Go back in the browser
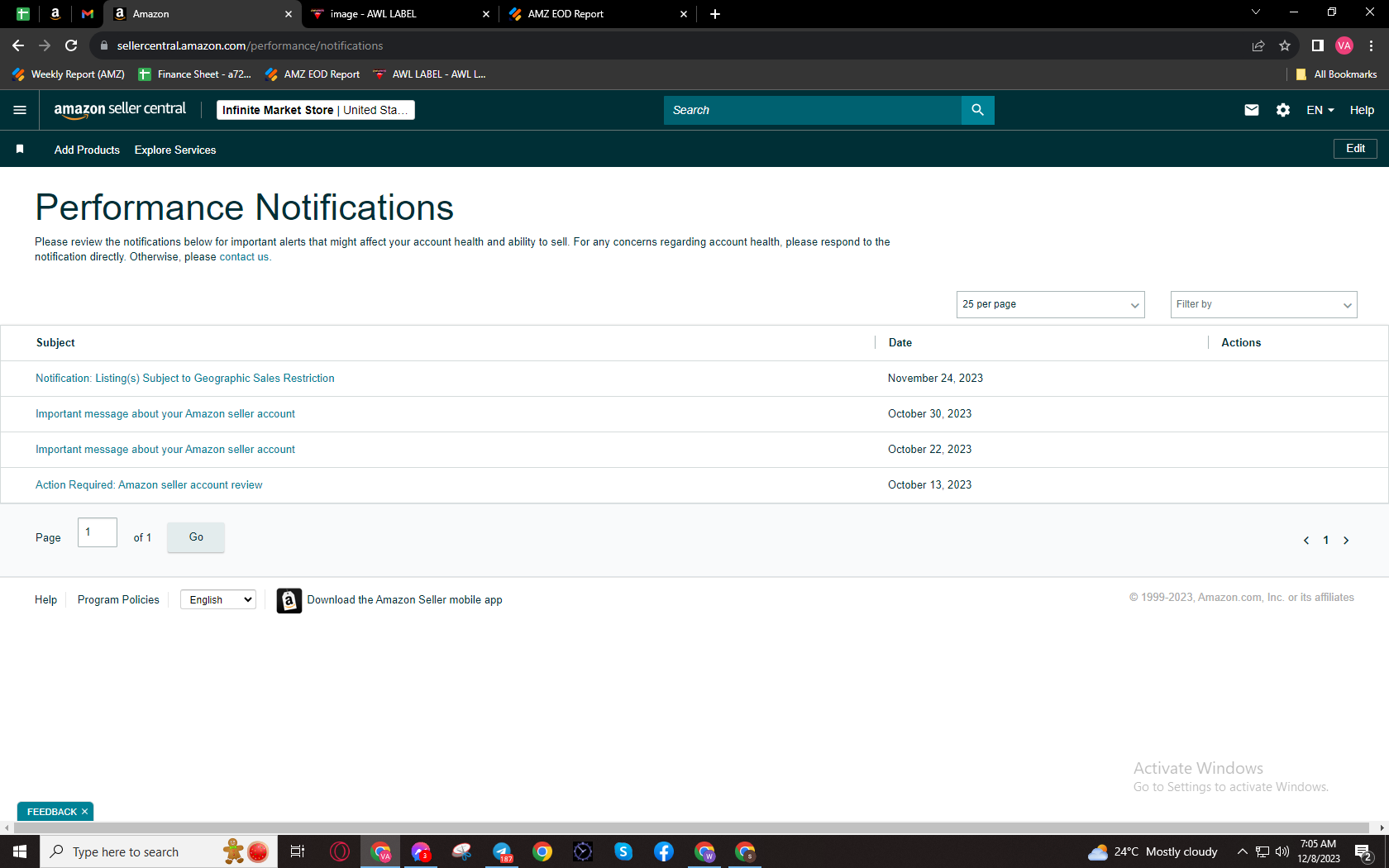The width and height of the screenshot is (1389, 868). point(18,45)
